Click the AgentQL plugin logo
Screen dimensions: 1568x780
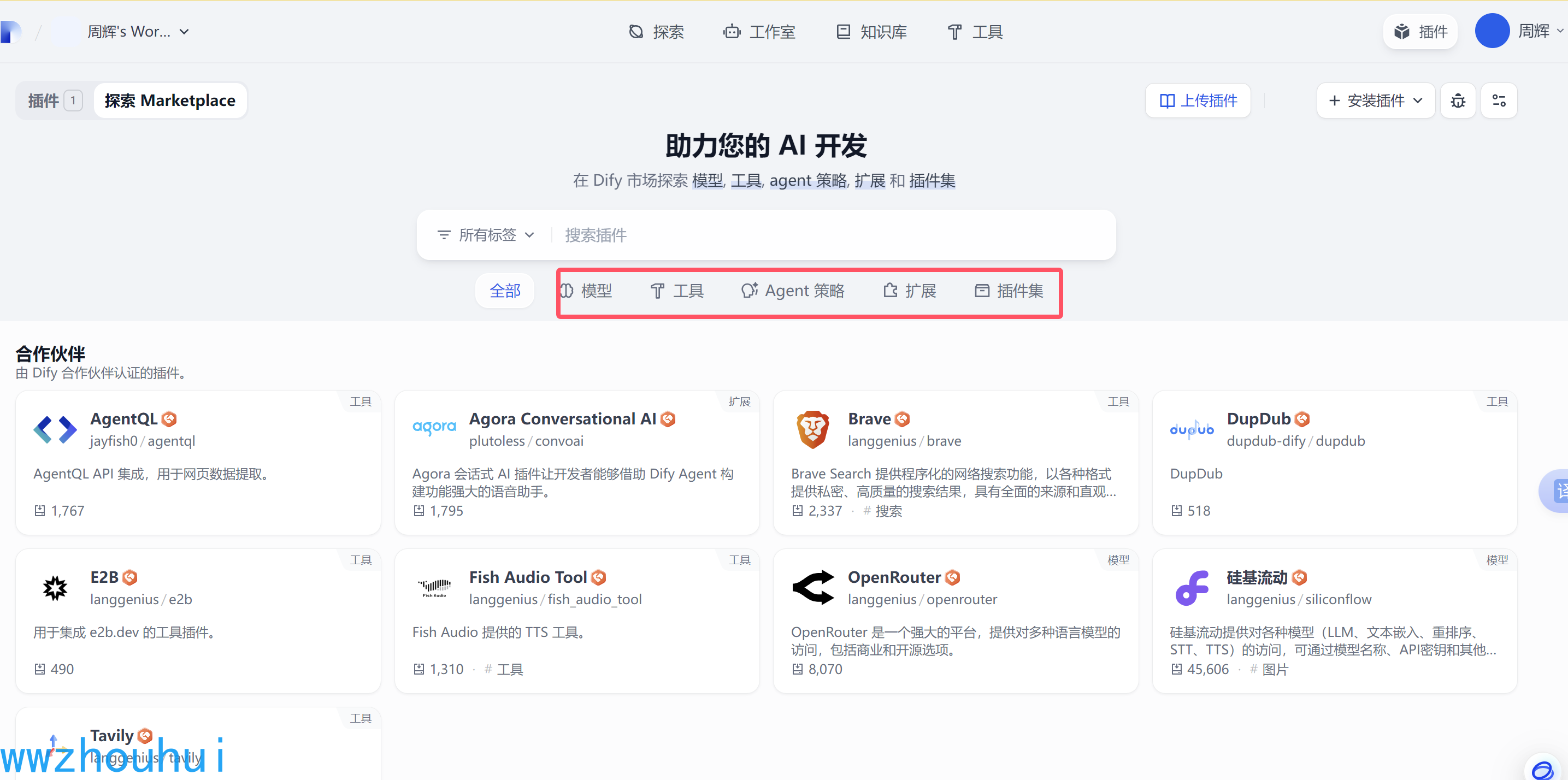[x=55, y=429]
